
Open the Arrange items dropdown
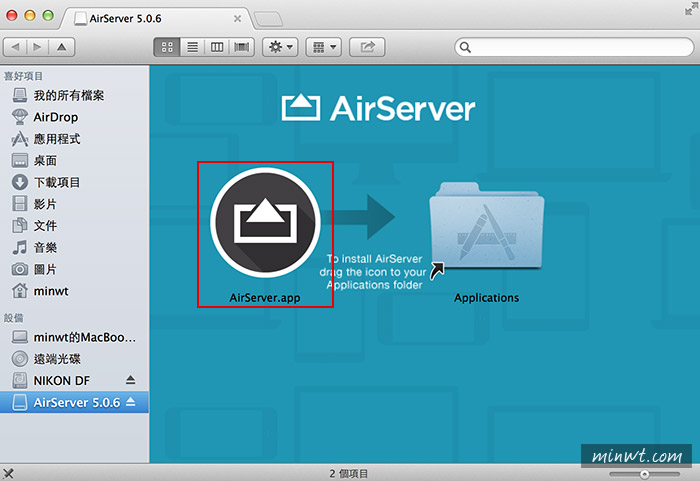pyautogui.click(x=324, y=47)
